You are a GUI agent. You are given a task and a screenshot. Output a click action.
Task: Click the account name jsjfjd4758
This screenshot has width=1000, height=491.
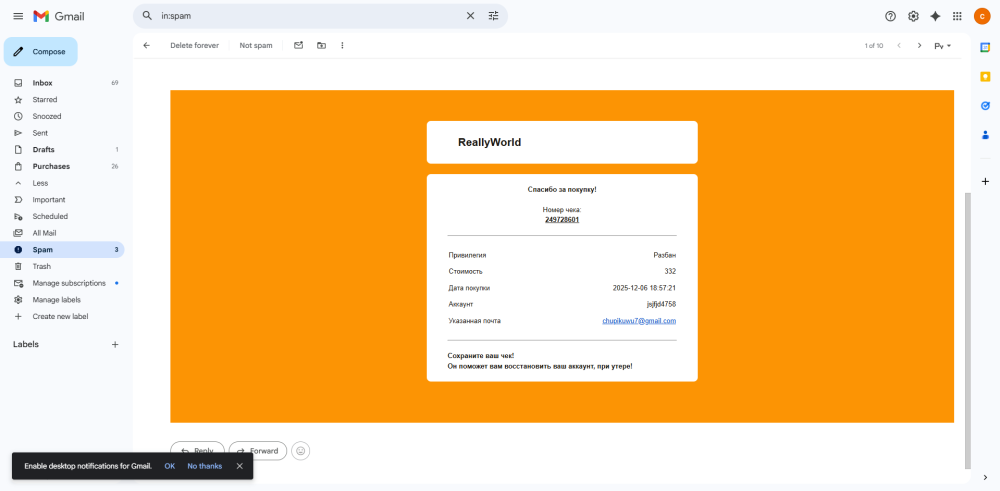point(661,304)
